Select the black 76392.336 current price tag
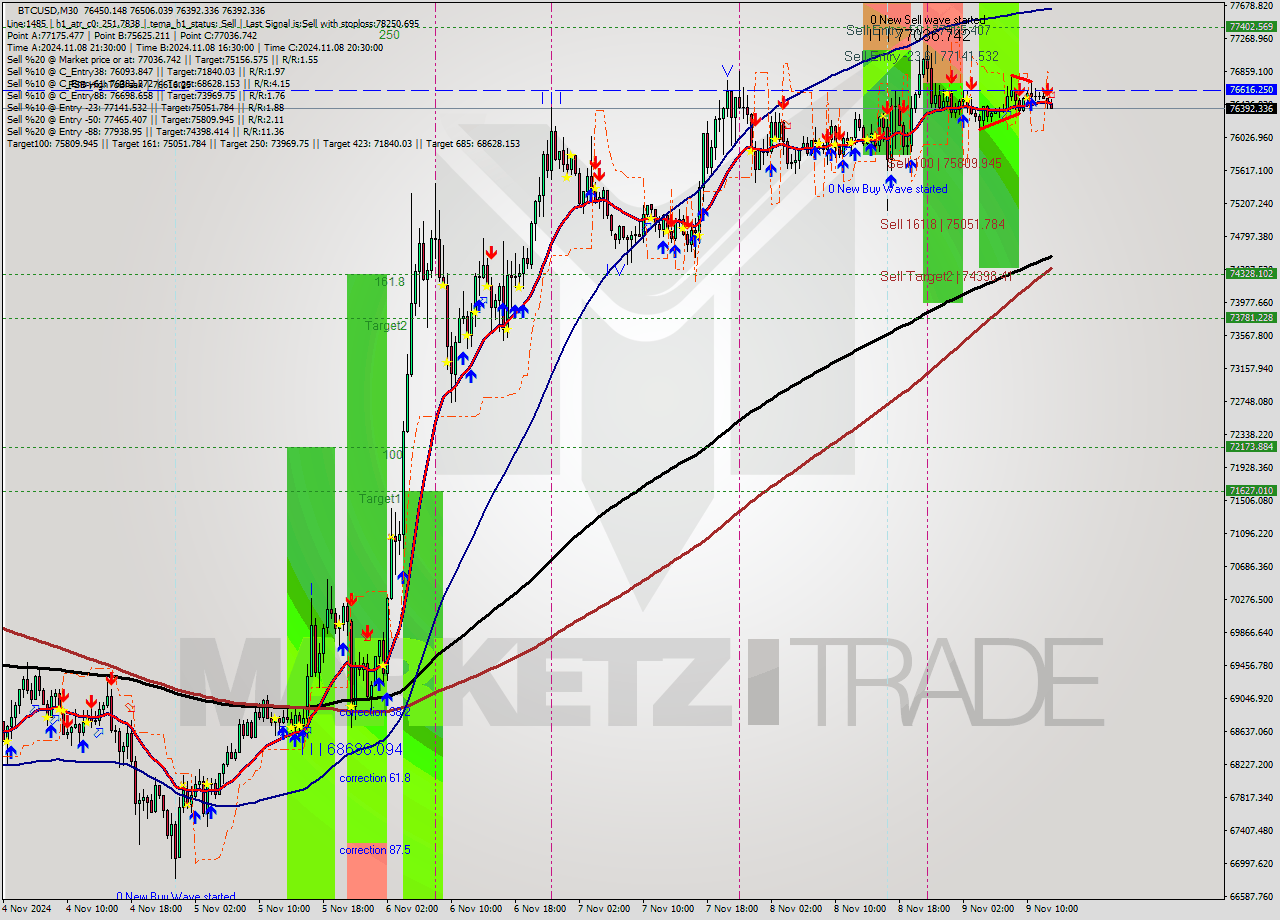Screen dimensions: 1280x920 click(1251, 108)
